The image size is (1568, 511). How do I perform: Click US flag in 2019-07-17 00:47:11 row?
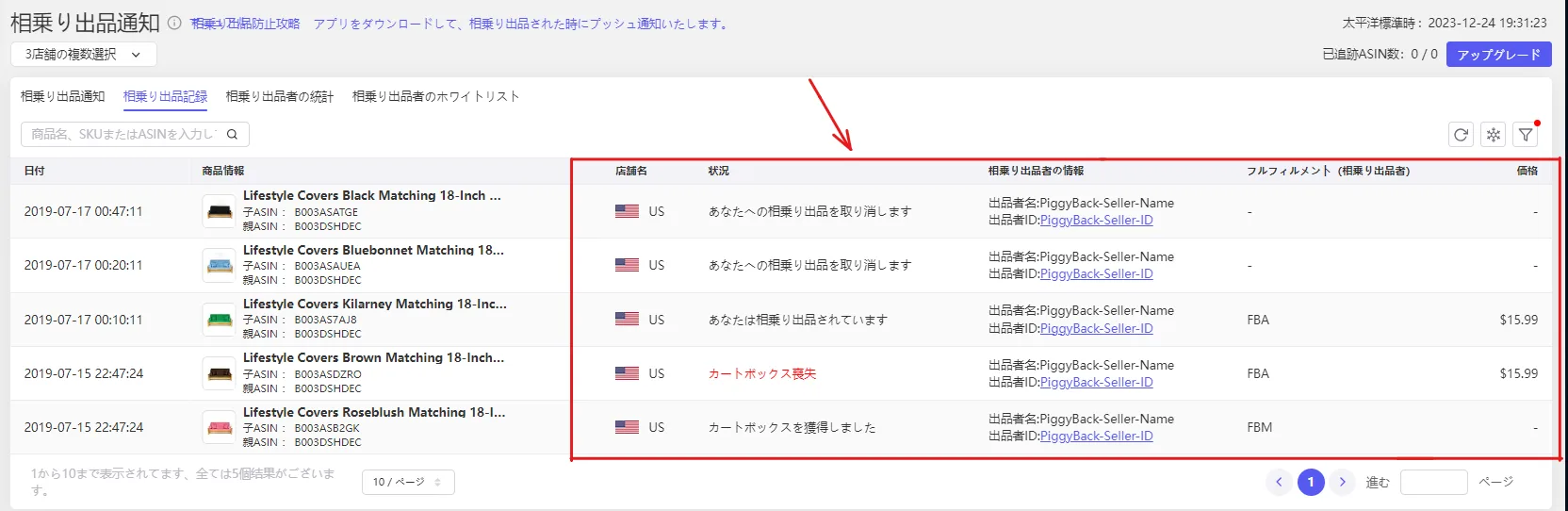click(627, 211)
